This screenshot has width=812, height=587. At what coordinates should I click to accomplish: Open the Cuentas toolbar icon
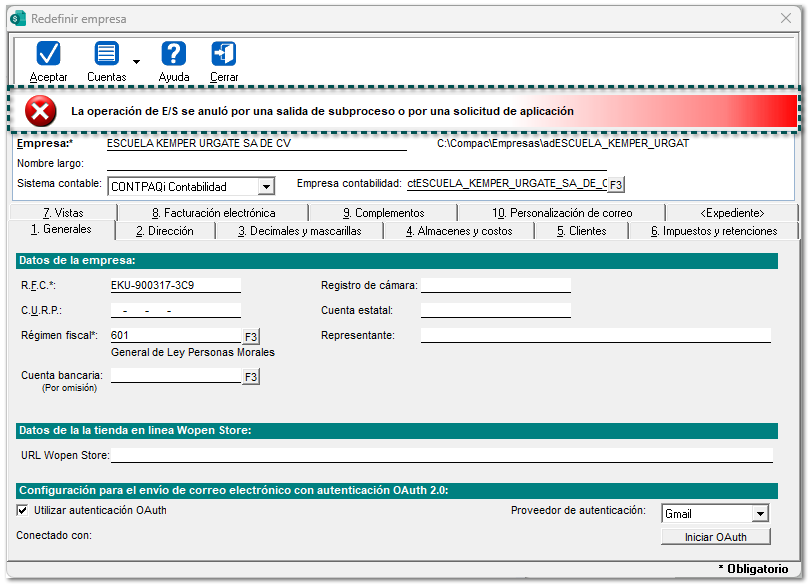pos(107,54)
